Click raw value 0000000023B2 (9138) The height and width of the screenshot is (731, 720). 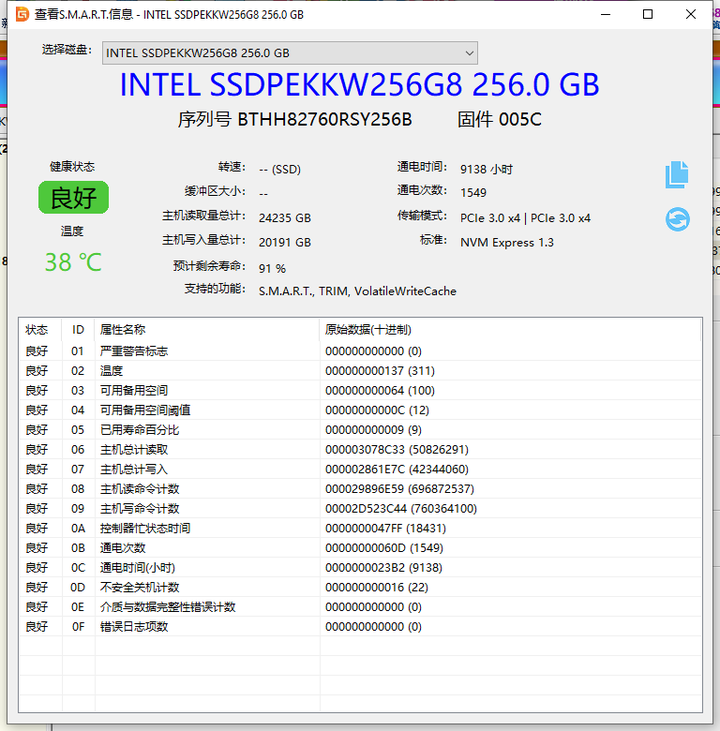384,567
